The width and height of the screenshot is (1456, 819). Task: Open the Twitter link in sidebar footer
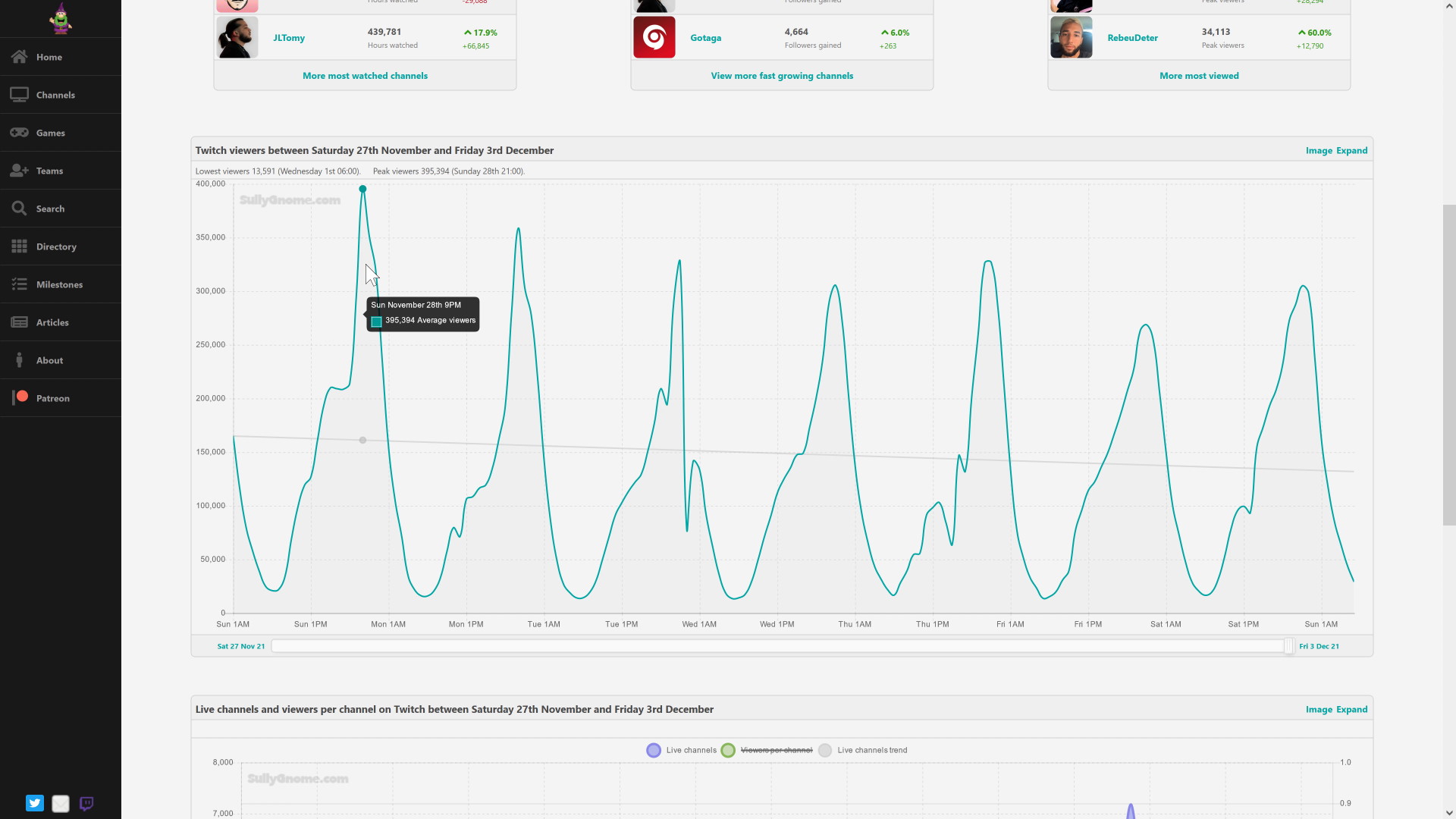pos(35,803)
